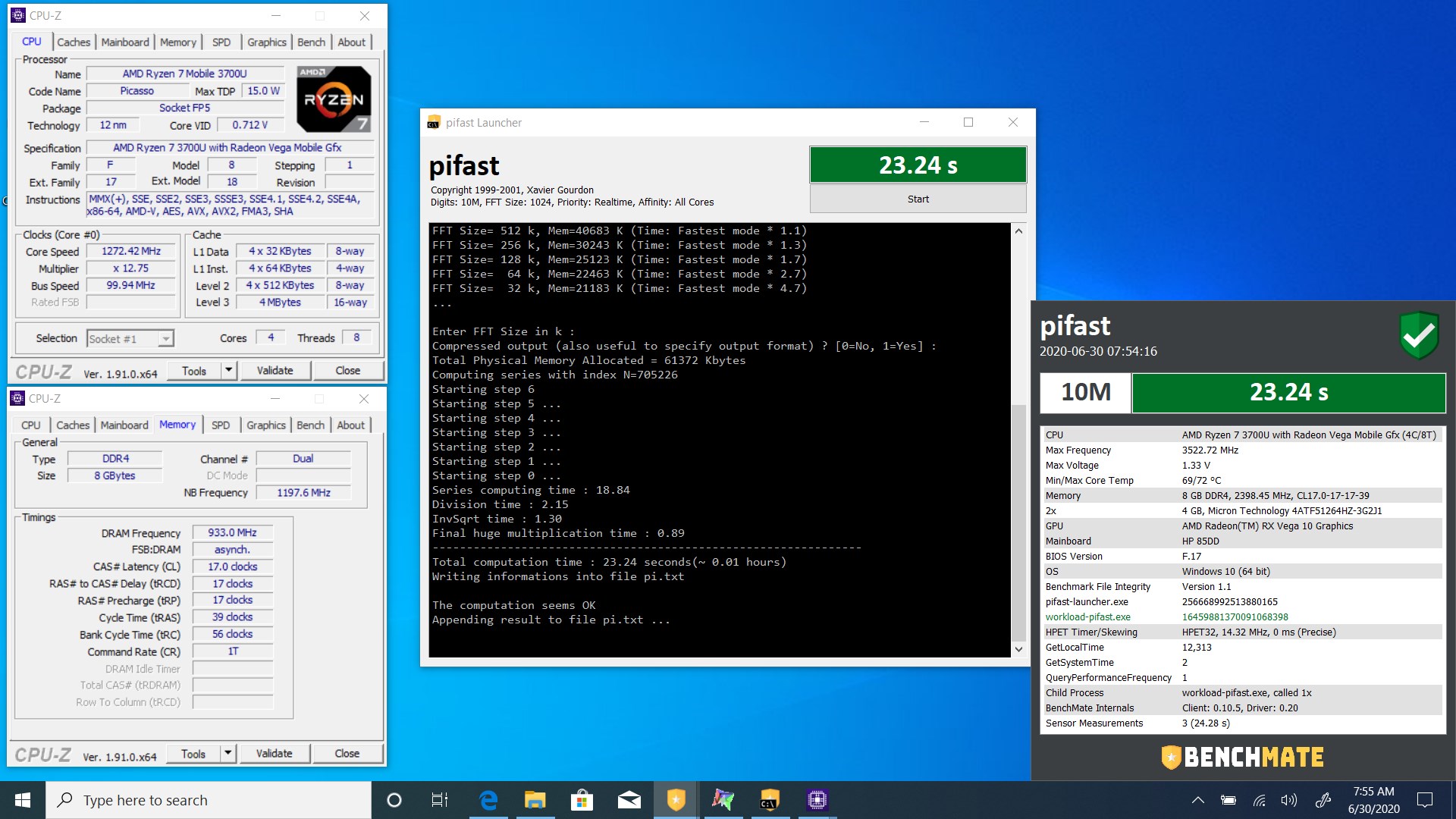Screen dimensions: 1456x819
Task: Open the Bench tab in top CPU-Z window
Action: 311,42
